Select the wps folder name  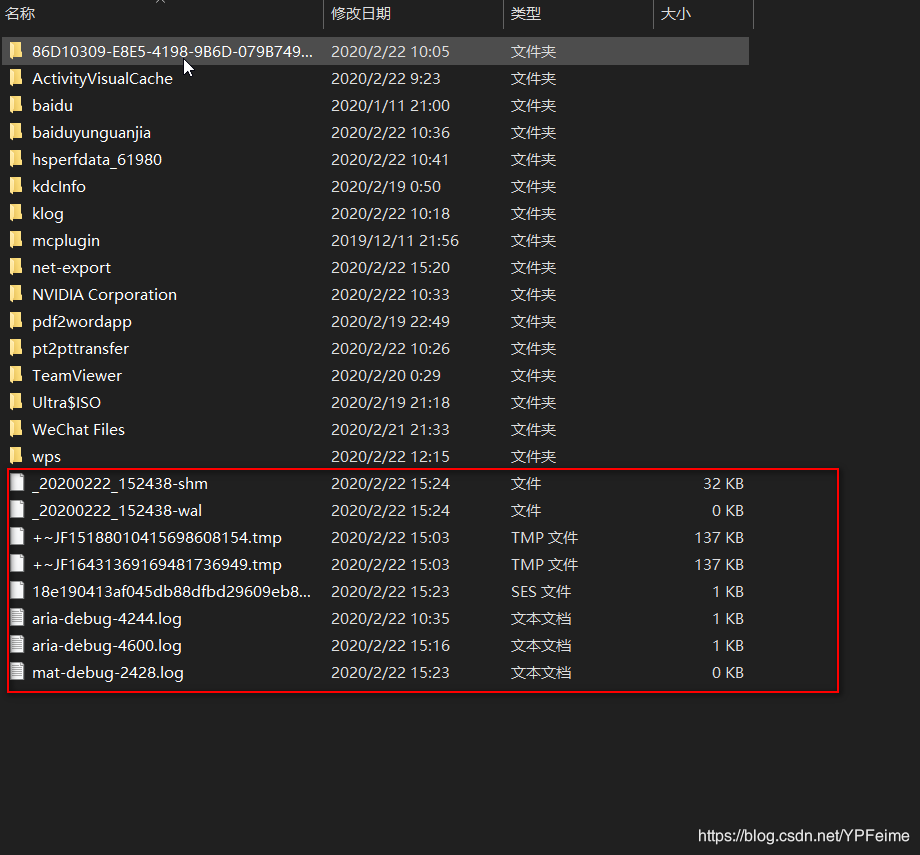click(x=46, y=457)
